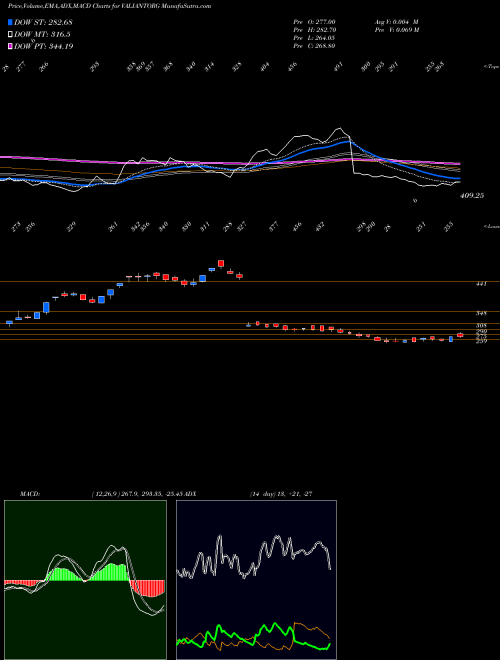Select the 'DOW PT: 344.19' legend label

click(44, 46)
